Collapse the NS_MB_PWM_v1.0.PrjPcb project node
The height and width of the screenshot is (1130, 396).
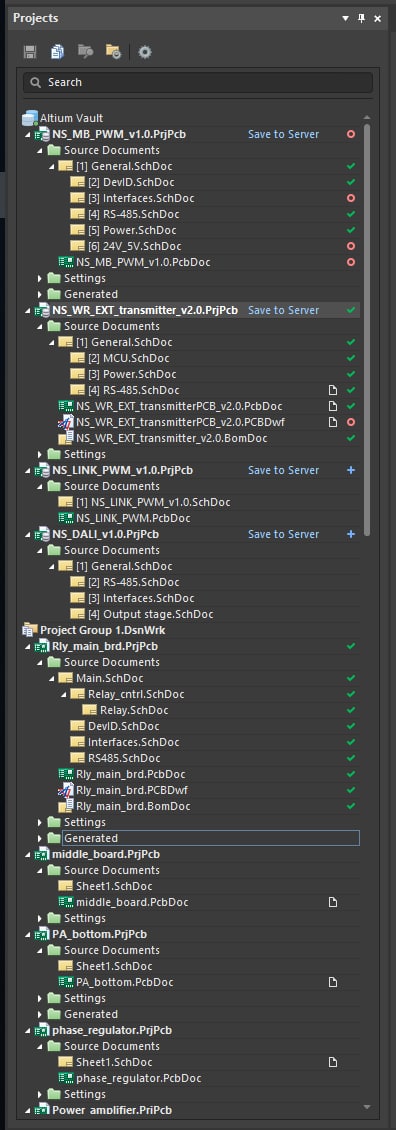[x=28, y=135]
